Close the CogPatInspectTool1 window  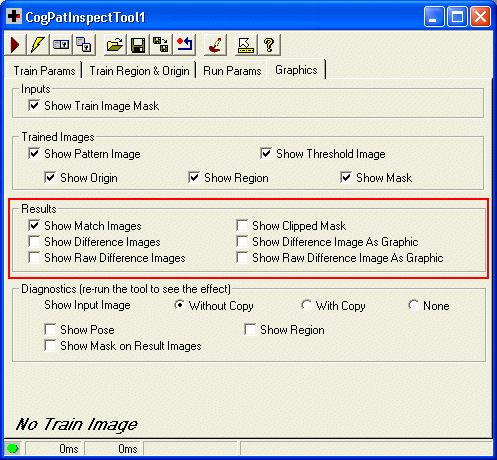480,17
